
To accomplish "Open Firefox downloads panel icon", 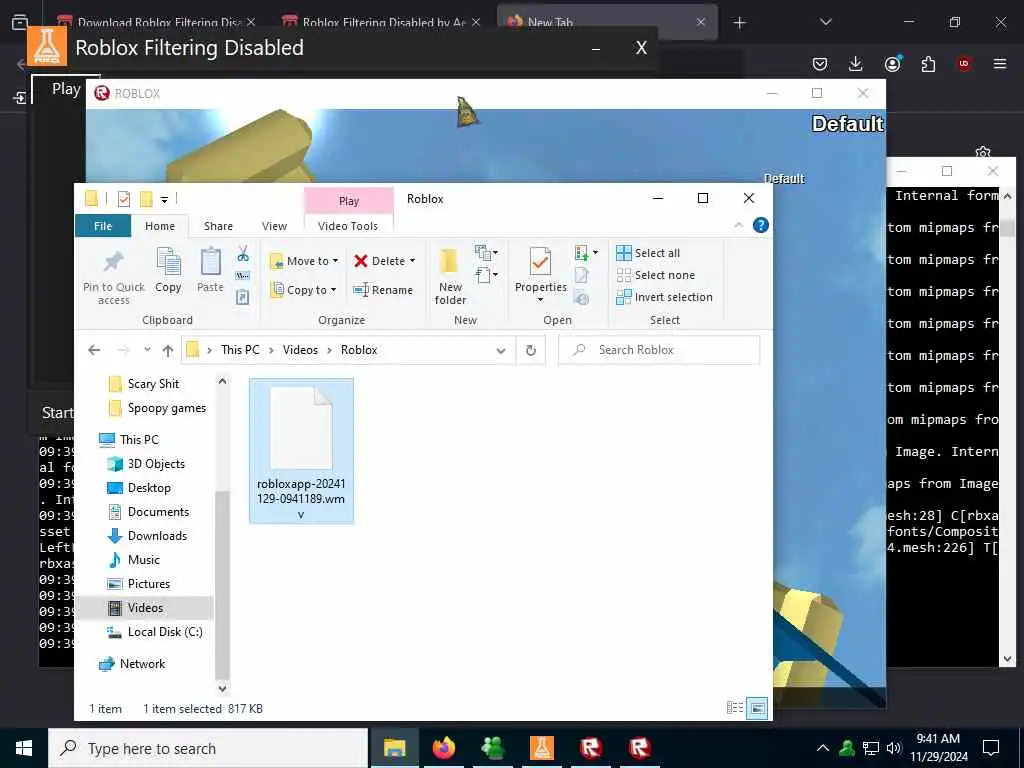I will (856, 63).
